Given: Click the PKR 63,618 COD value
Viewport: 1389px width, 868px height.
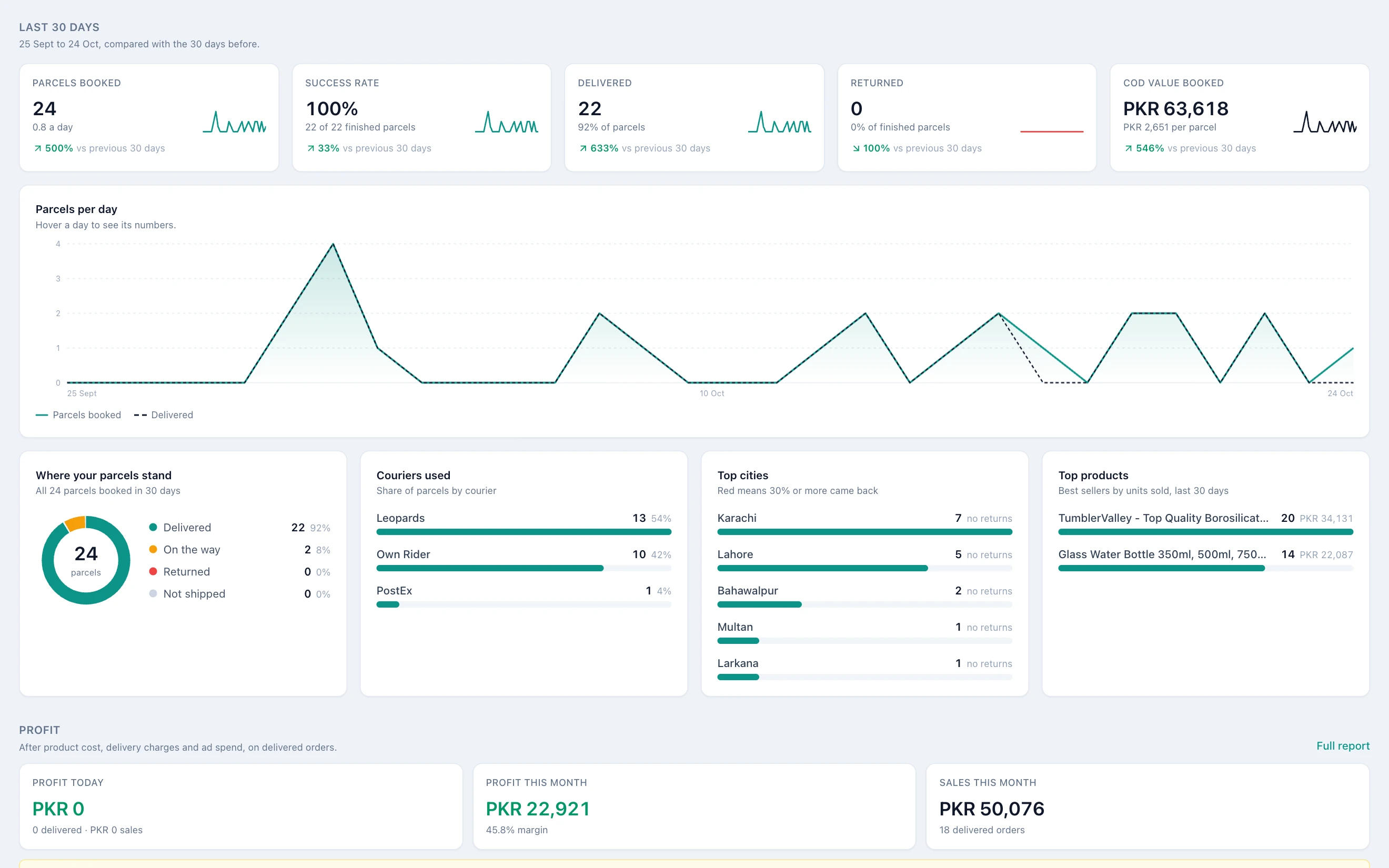Looking at the screenshot, I should click(x=1175, y=108).
